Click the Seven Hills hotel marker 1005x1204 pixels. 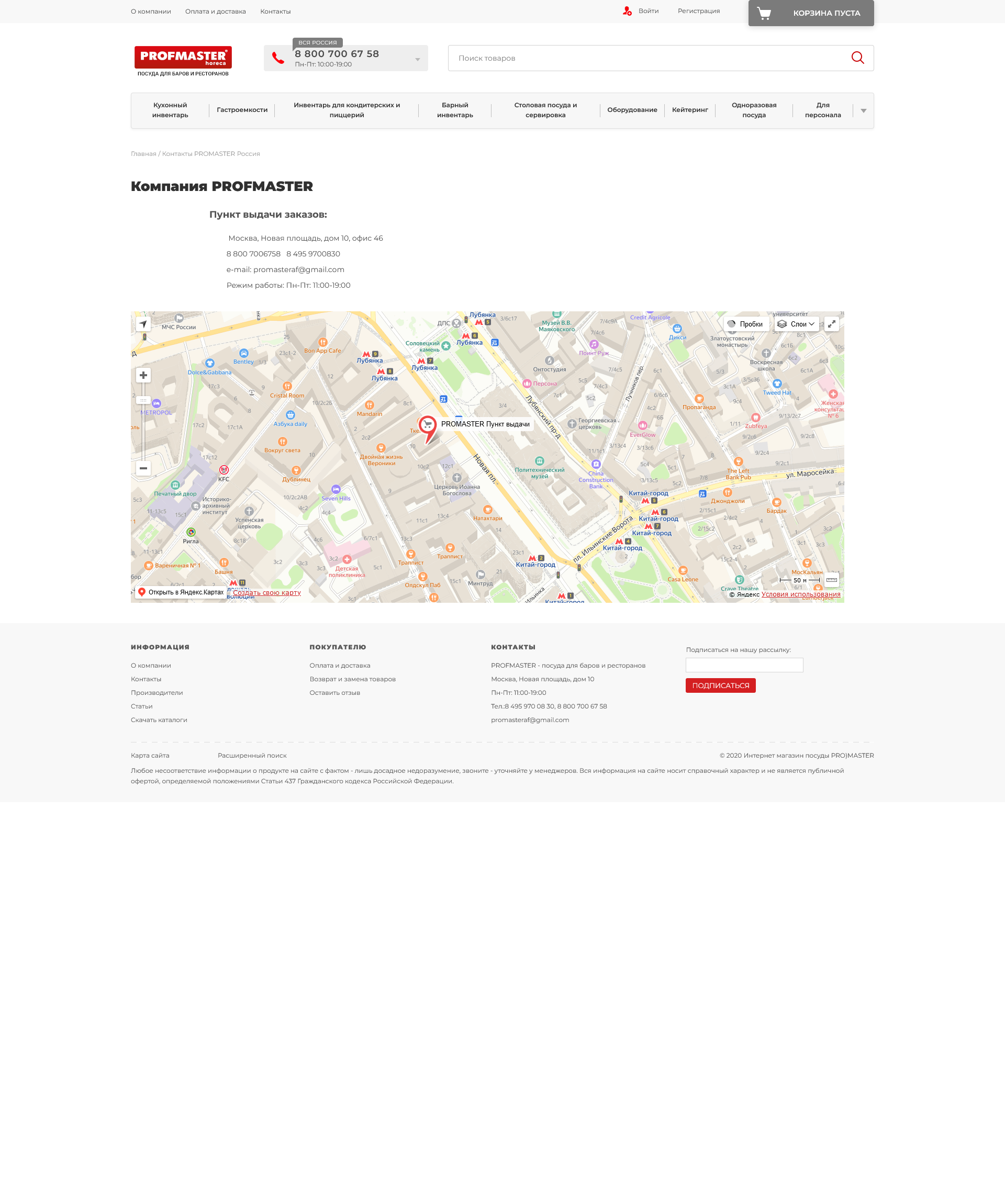tap(336, 490)
